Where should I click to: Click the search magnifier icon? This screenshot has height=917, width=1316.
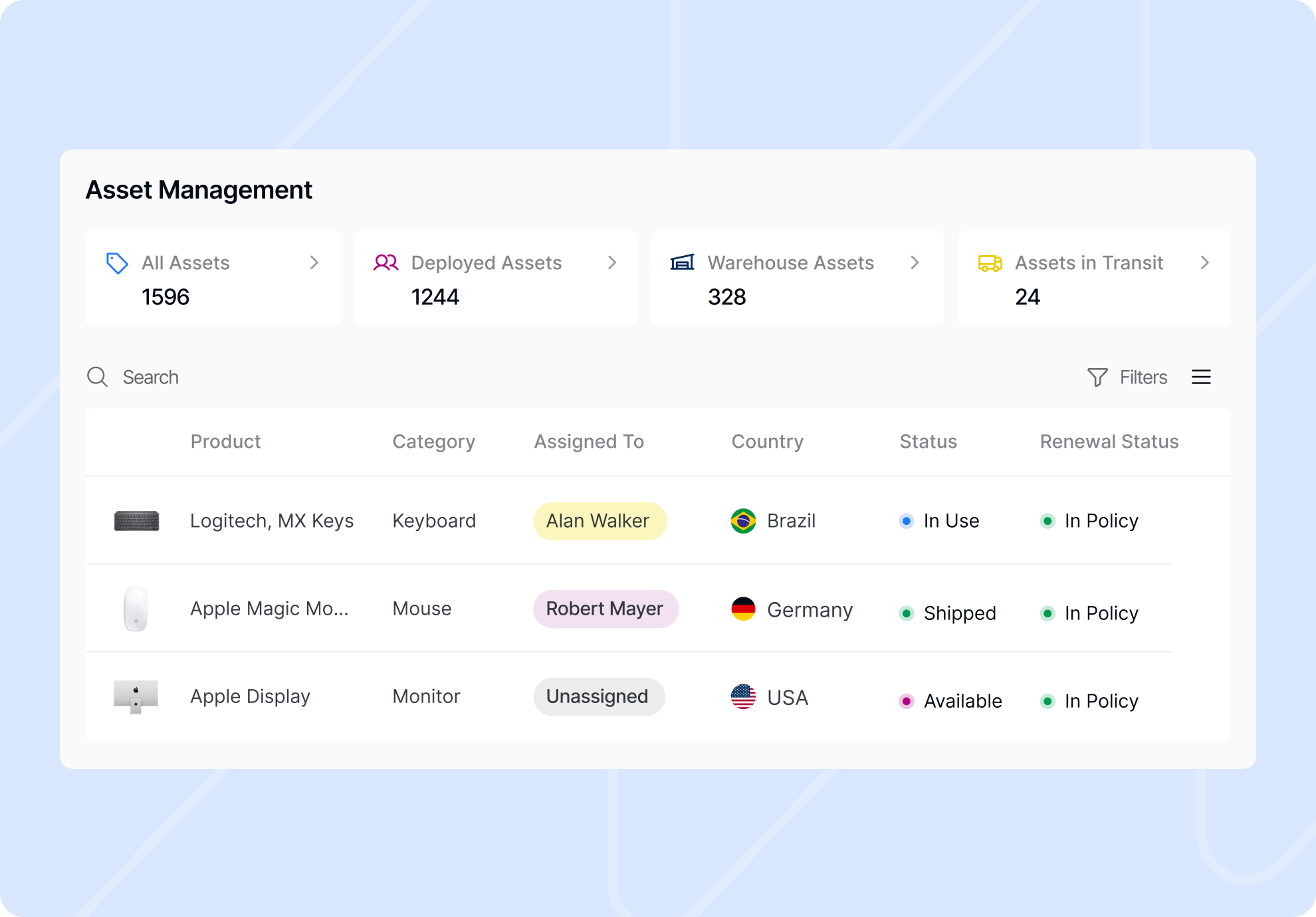(98, 377)
